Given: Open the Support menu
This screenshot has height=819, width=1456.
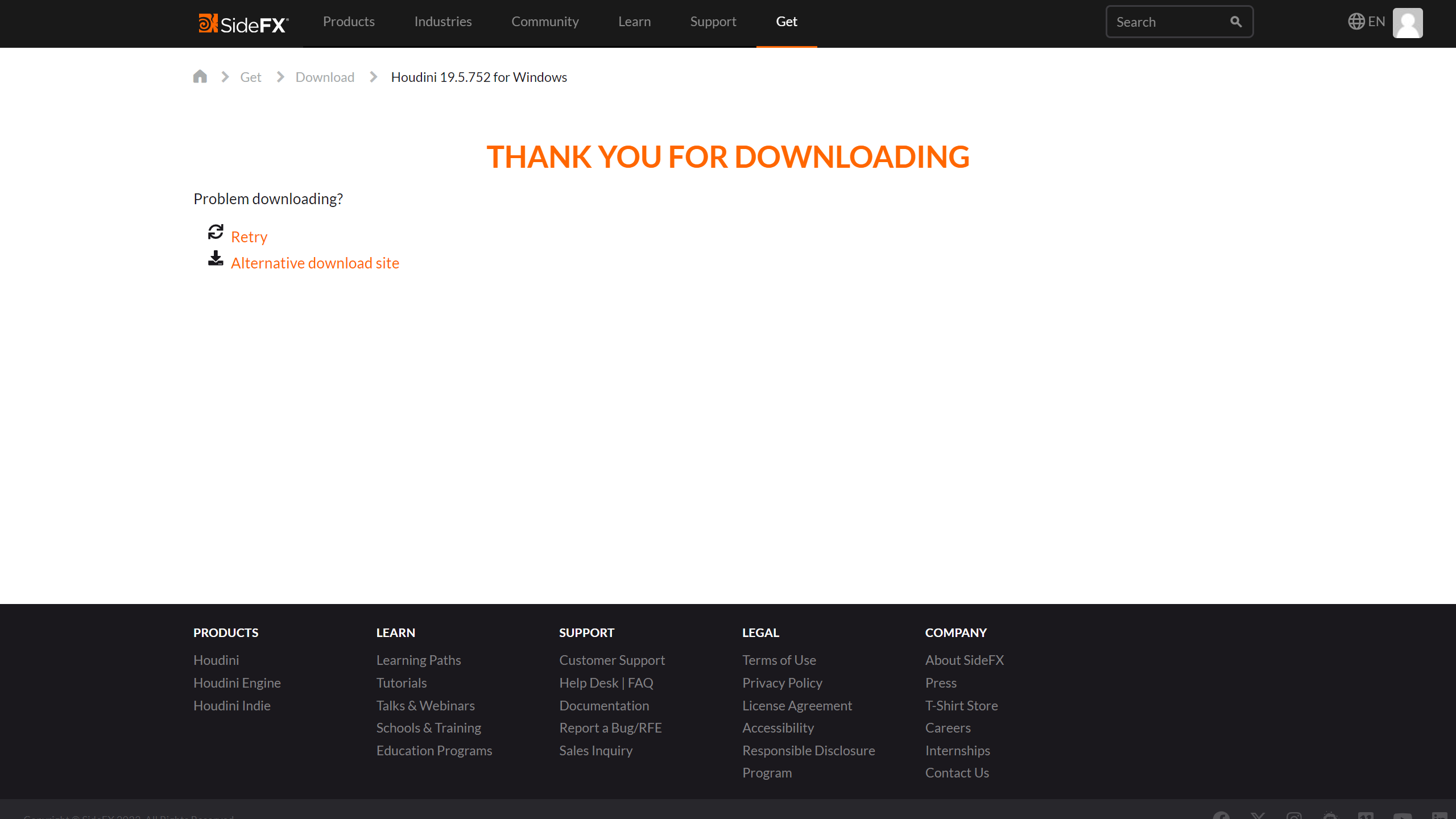Looking at the screenshot, I should click(713, 22).
